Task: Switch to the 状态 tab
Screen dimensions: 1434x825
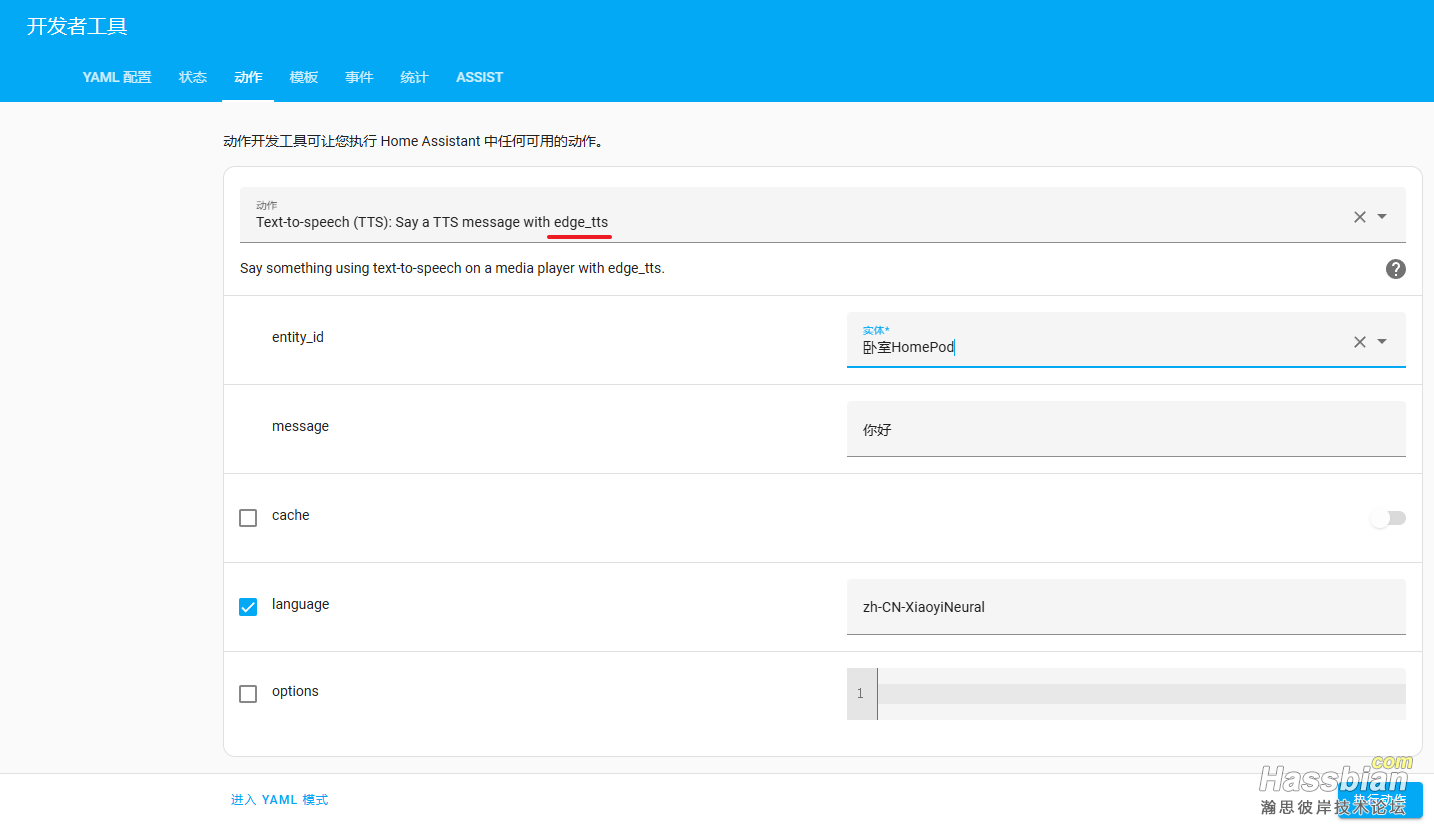Action: pyautogui.click(x=193, y=77)
